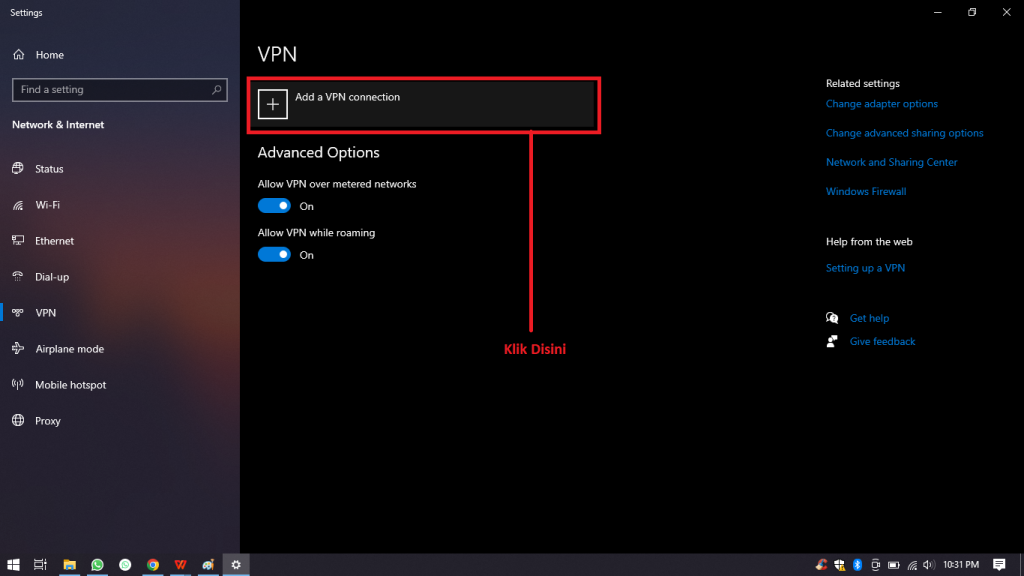Launch Google Chrome from taskbar
Image resolution: width=1024 pixels, height=576 pixels.
[152, 565]
